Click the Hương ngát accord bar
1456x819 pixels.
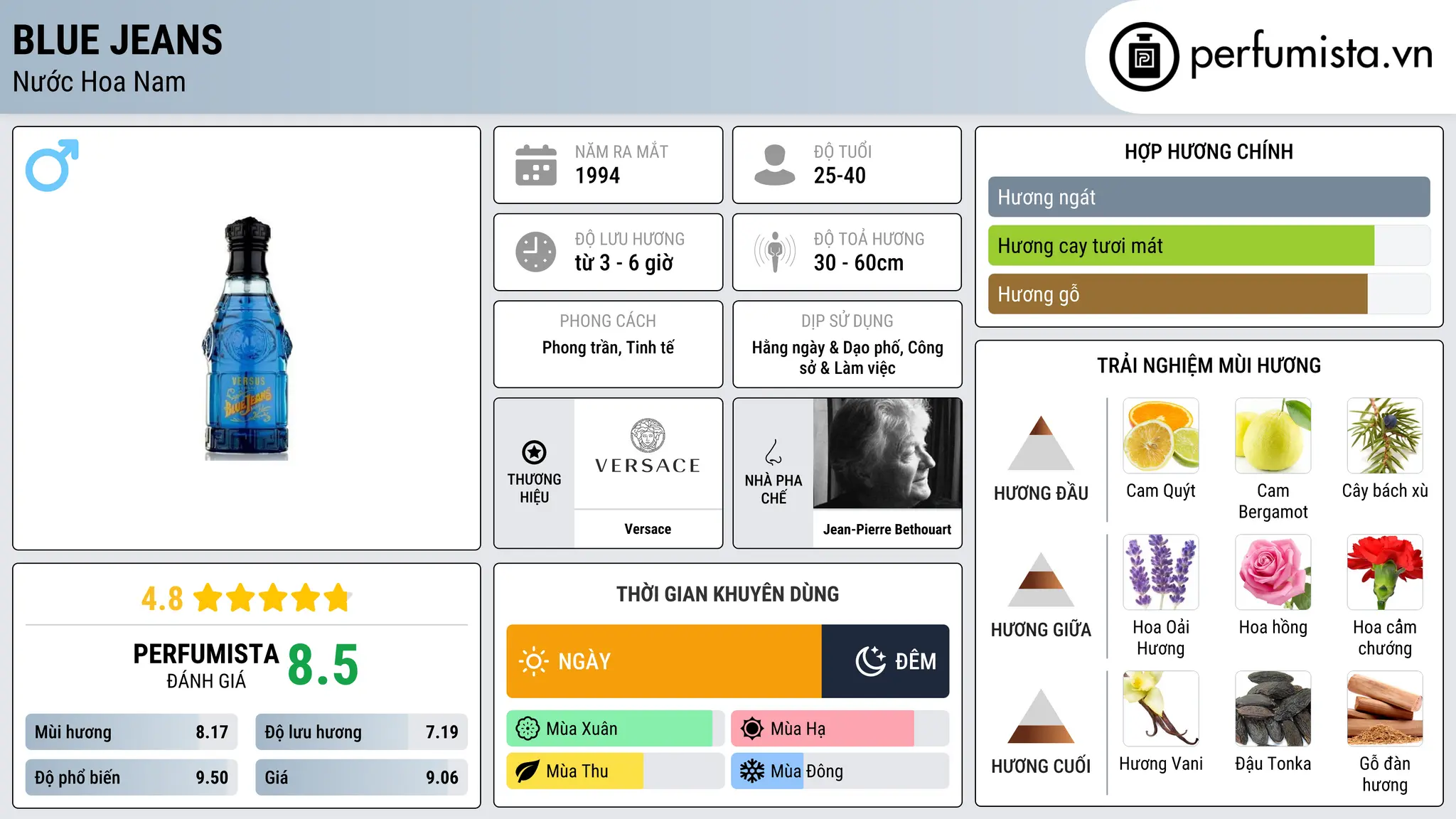[x=1209, y=197]
